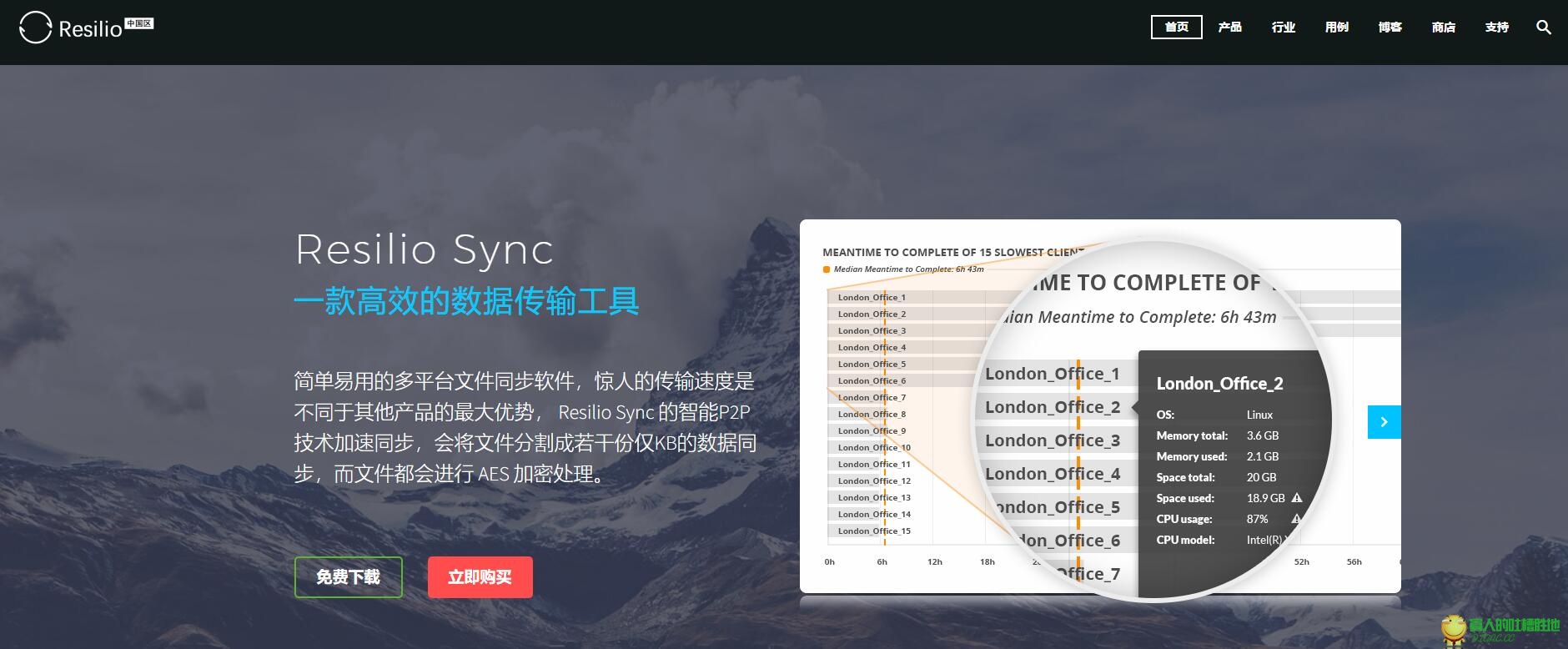Open the 商店 menu item

point(1443,28)
